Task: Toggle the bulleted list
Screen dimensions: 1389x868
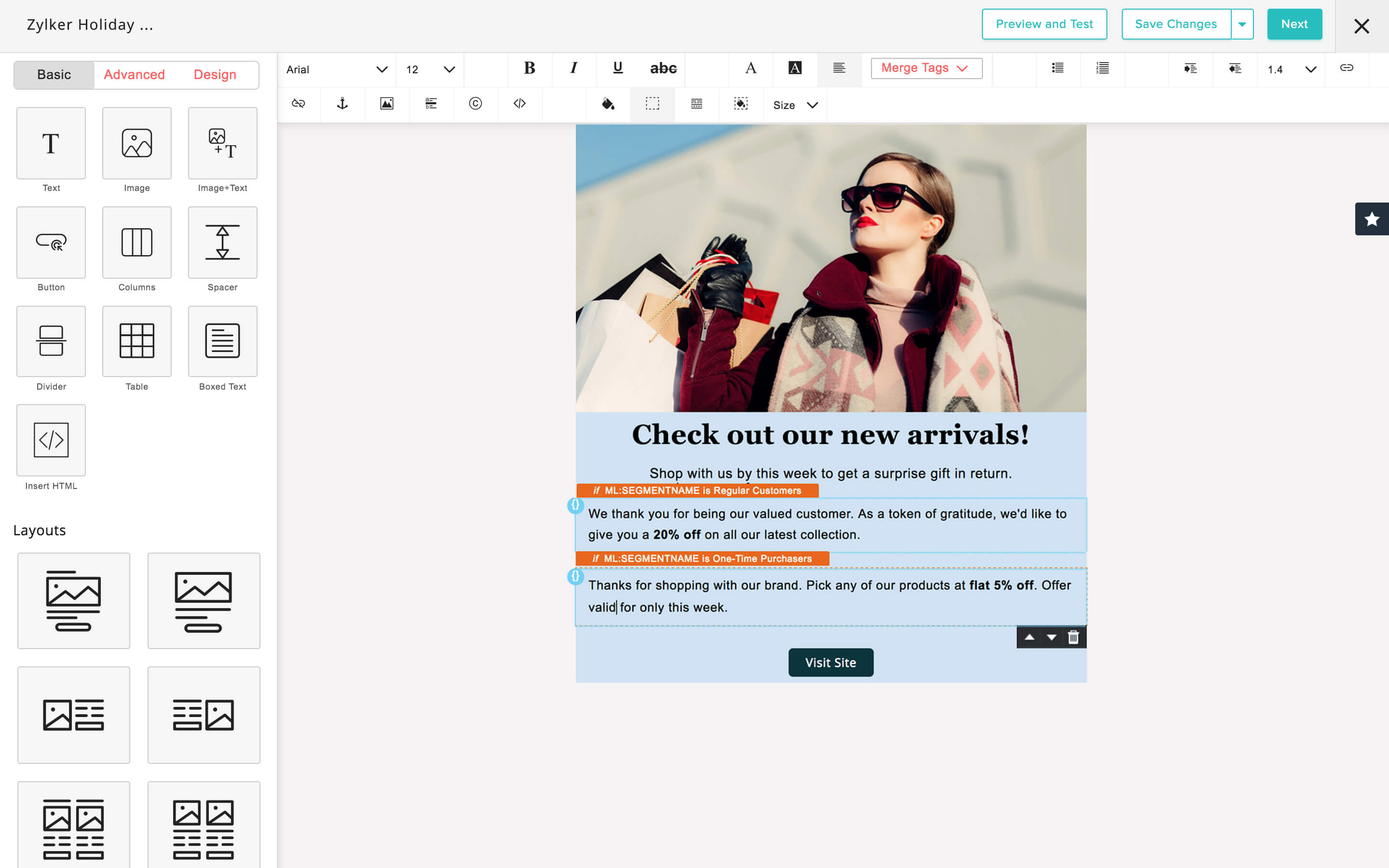Action: click(x=1058, y=68)
